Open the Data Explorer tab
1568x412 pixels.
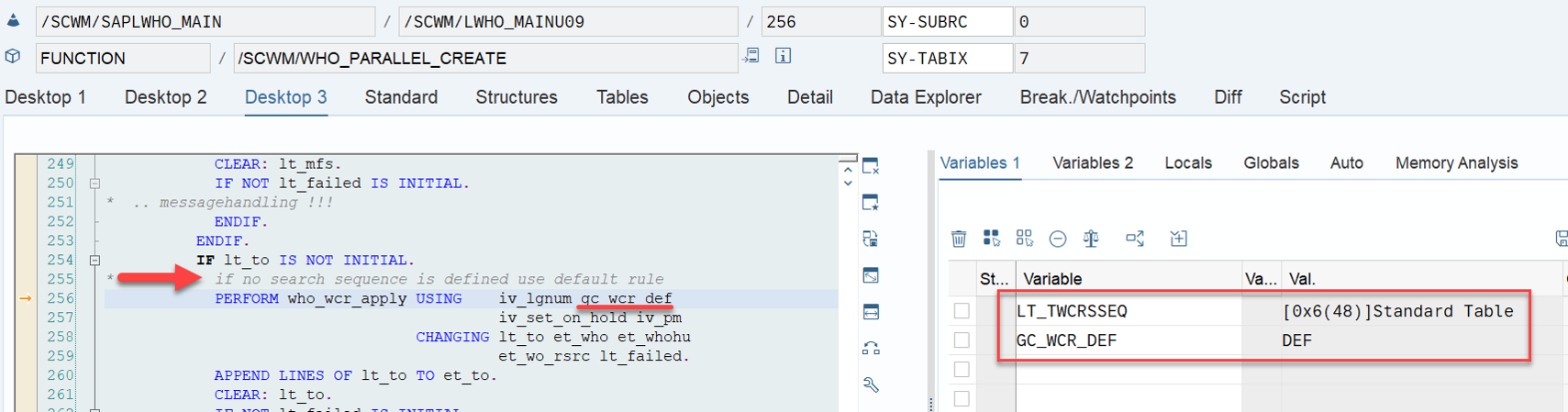tap(926, 97)
